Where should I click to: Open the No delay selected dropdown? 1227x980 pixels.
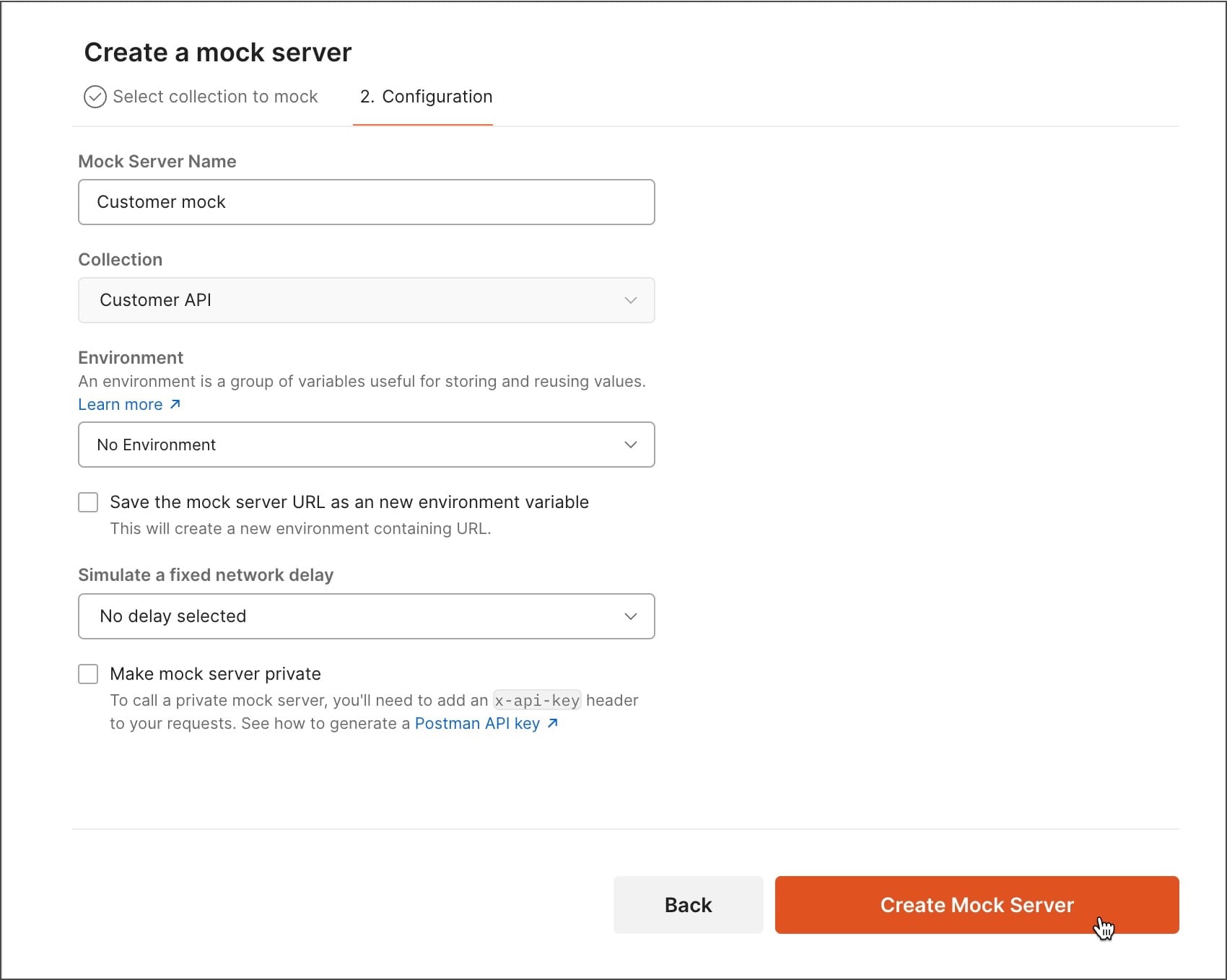tap(367, 616)
